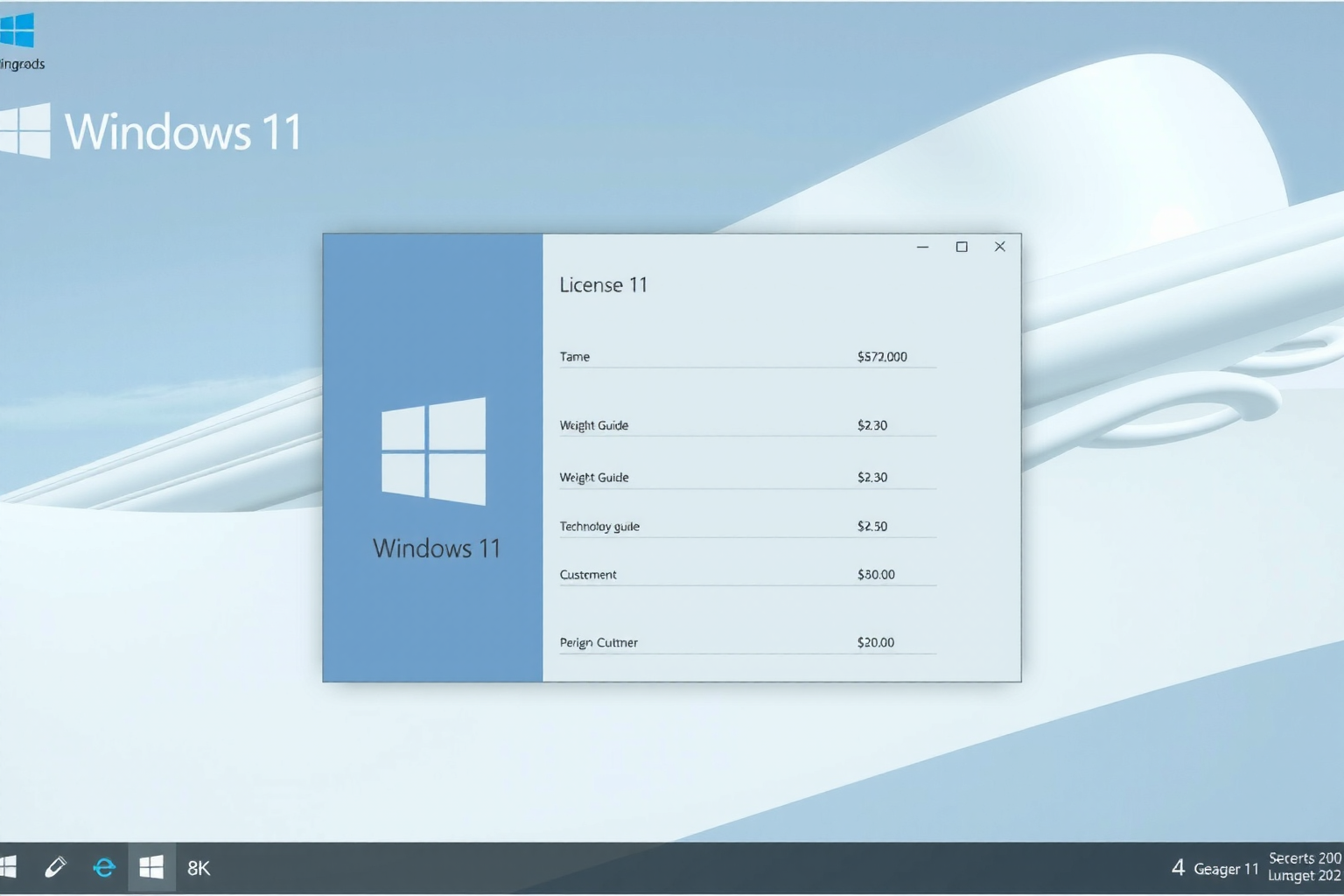Click the License 11 heading
The width and height of the screenshot is (1344, 896).
click(x=603, y=285)
